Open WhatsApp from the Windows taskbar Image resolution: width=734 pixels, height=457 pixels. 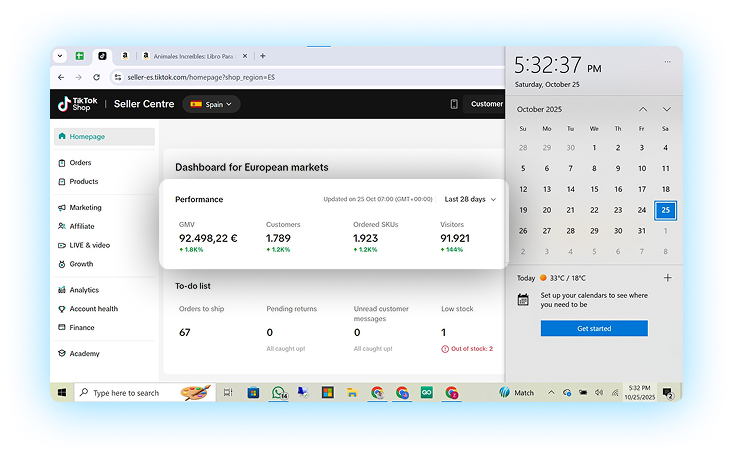tap(279, 393)
